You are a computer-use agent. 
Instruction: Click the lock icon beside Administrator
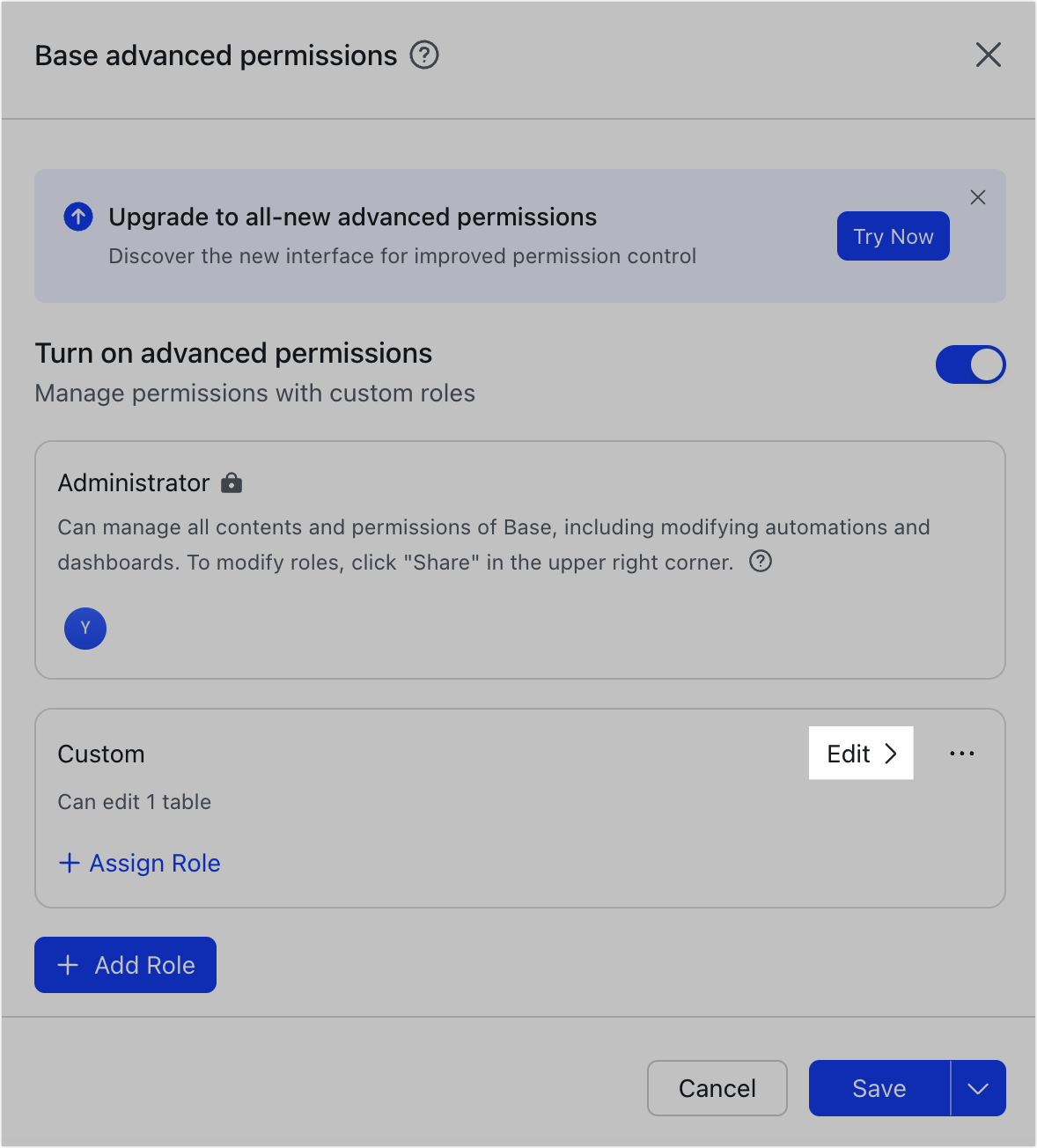pyautogui.click(x=232, y=482)
